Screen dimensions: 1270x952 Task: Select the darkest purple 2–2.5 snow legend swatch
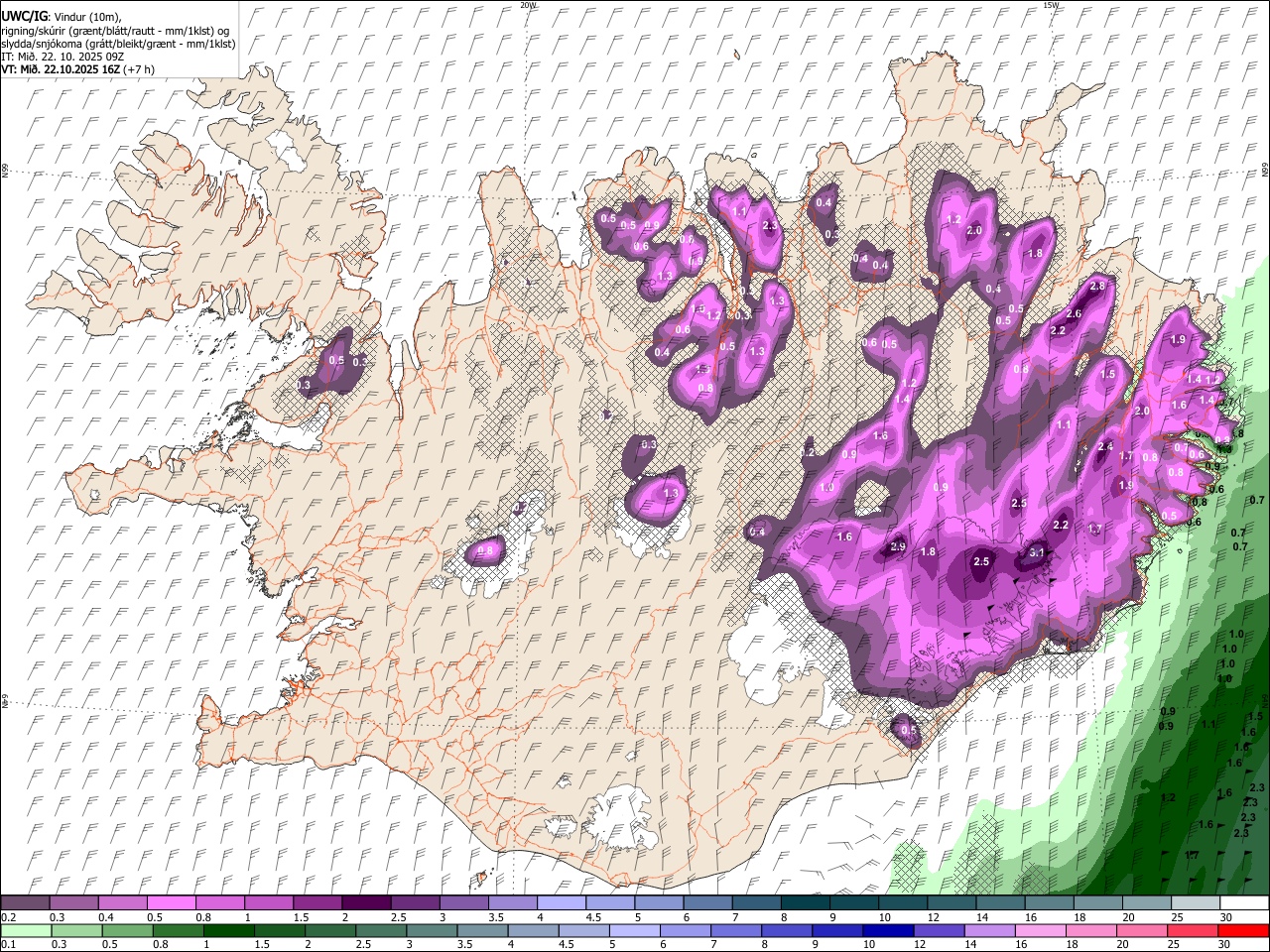coord(365,903)
